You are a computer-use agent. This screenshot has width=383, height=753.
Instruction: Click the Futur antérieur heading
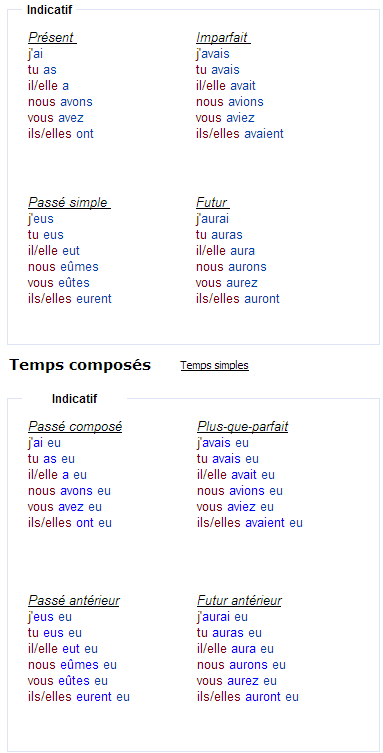[x=239, y=600]
